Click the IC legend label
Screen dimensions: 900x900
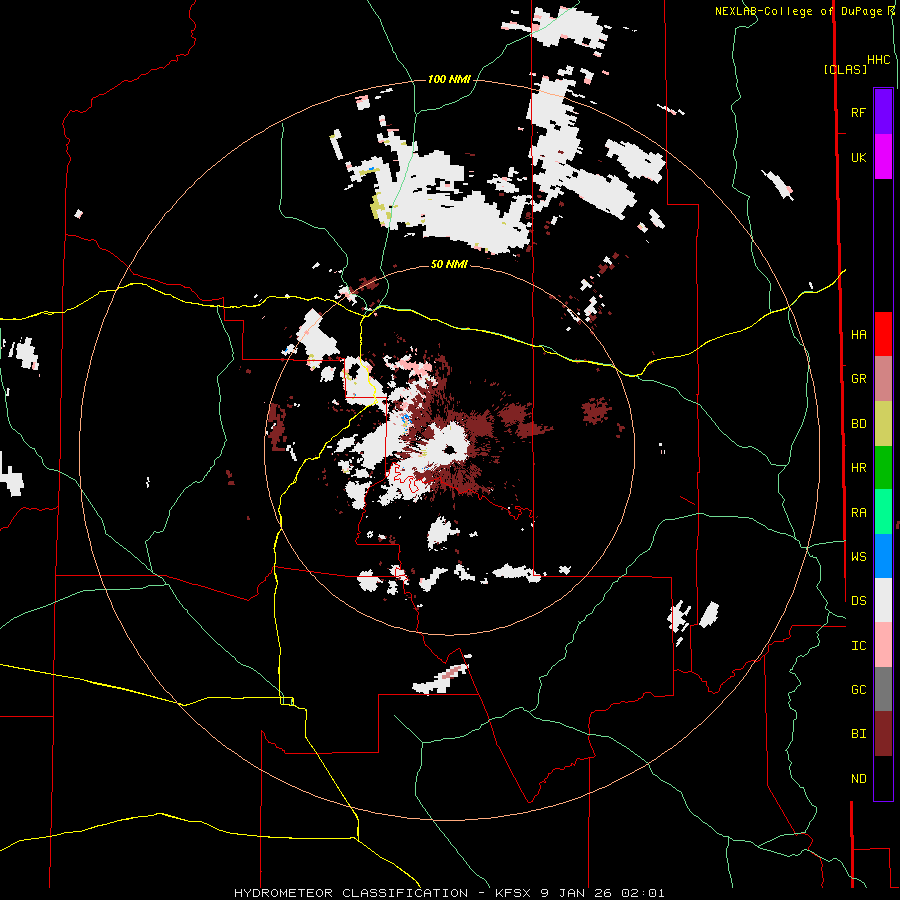858,645
